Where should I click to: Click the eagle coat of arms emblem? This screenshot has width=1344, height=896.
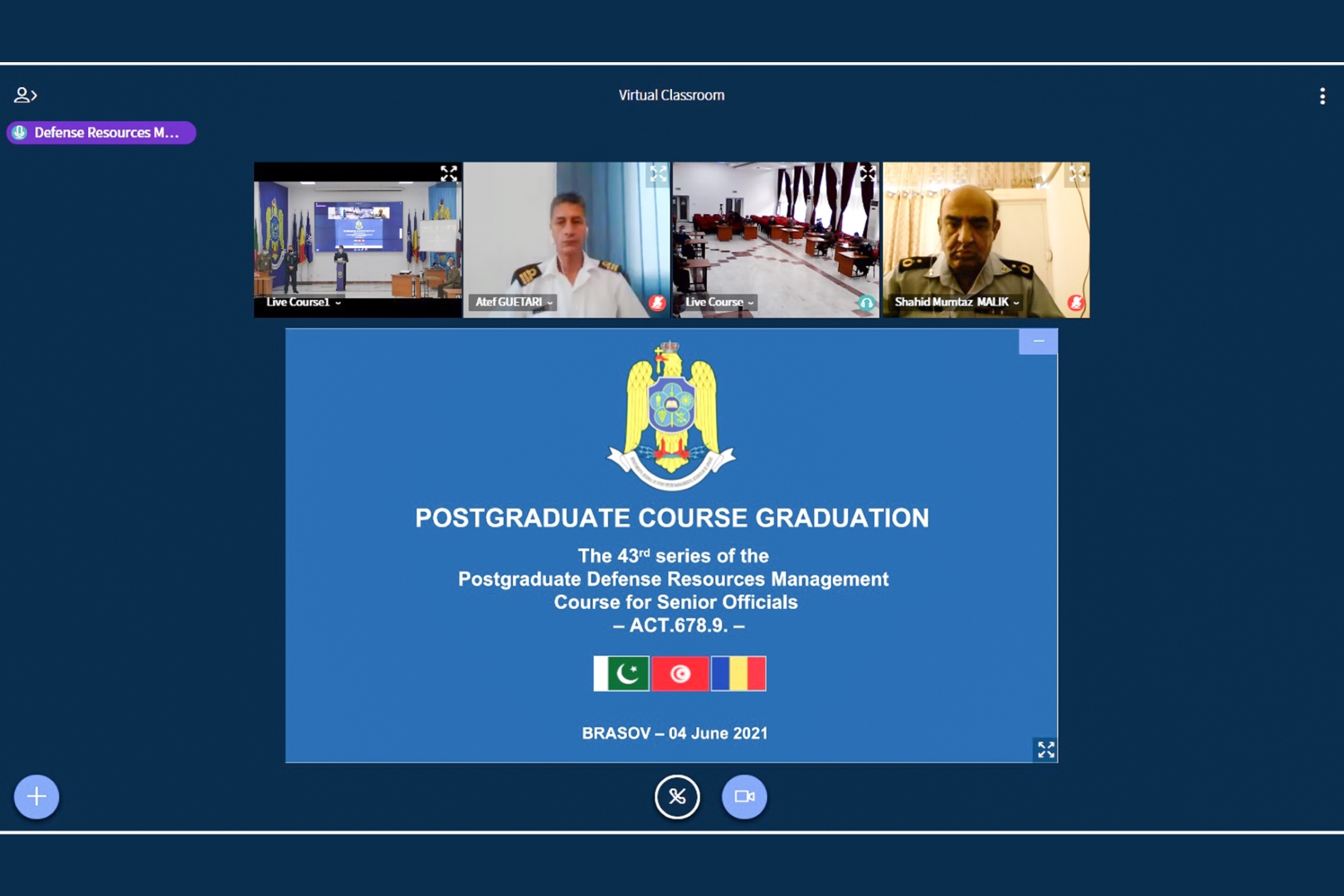pyautogui.click(x=671, y=415)
